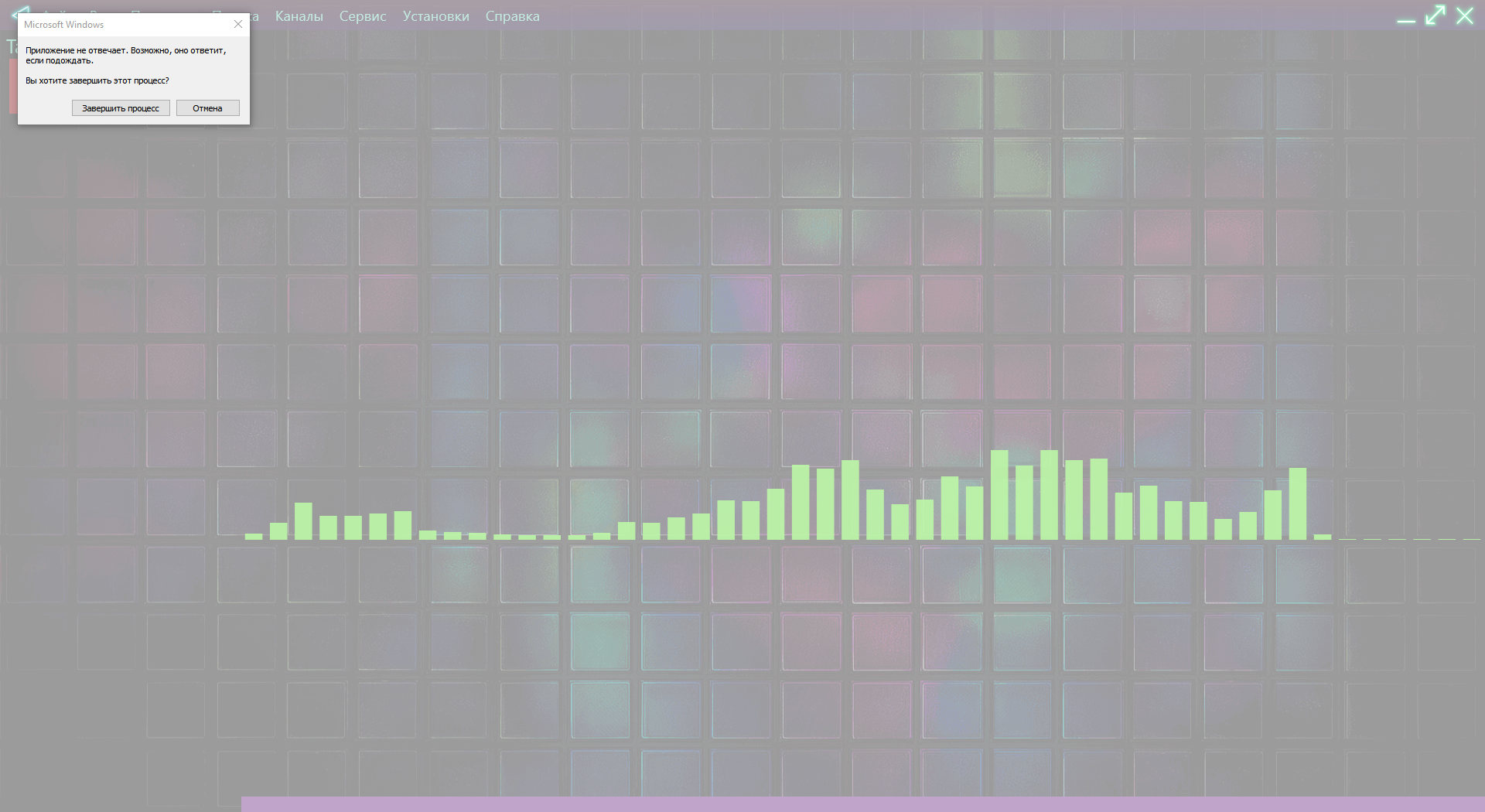Close the Microsoft Windows dialog with its X
The image size is (1485, 812).
click(238, 24)
